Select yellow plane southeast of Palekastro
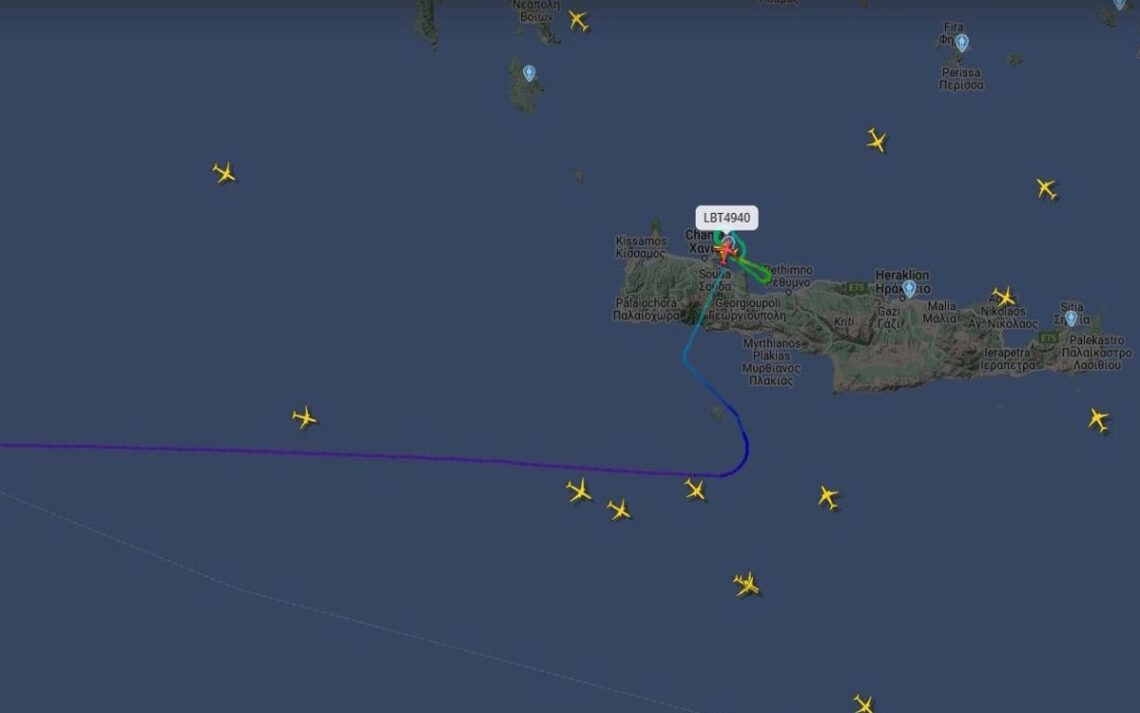The width and height of the screenshot is (1140, 713). click(x=1098, y=419)
